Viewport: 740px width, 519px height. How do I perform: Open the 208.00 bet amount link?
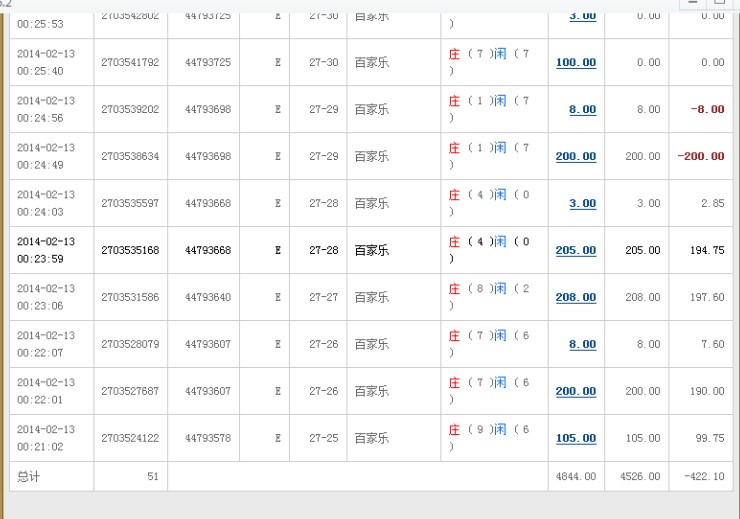(576, 297)
